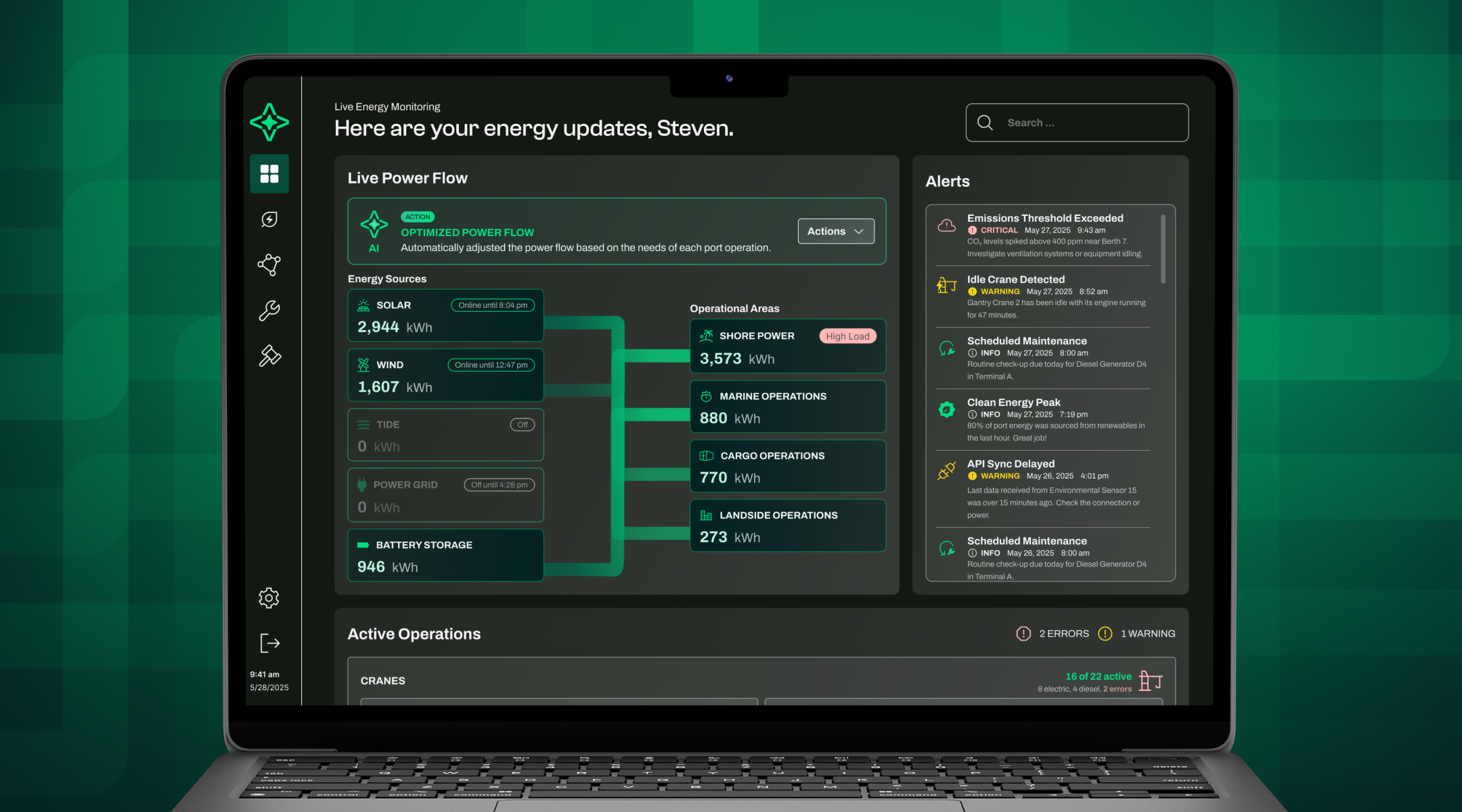Toggle Solar 'Online until 8:04 pm' pill
The width and height of the screenshot is (1462, 812).
tap(493, 305)
